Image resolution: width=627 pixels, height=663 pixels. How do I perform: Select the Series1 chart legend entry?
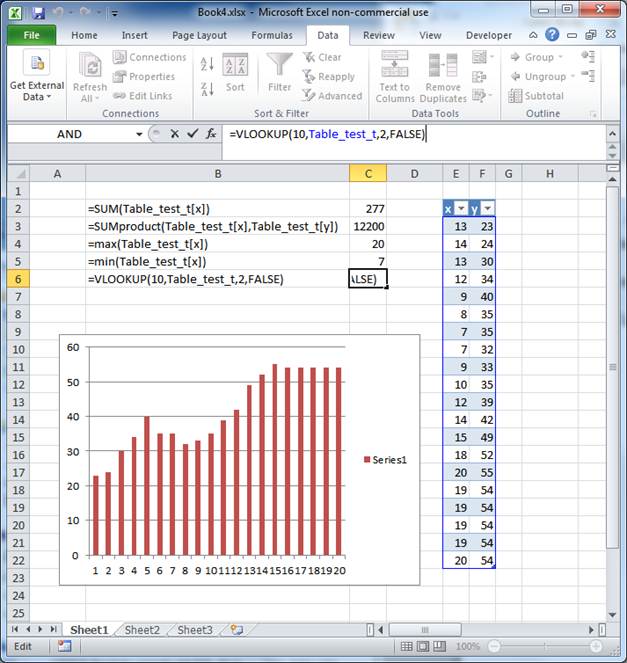385,460
